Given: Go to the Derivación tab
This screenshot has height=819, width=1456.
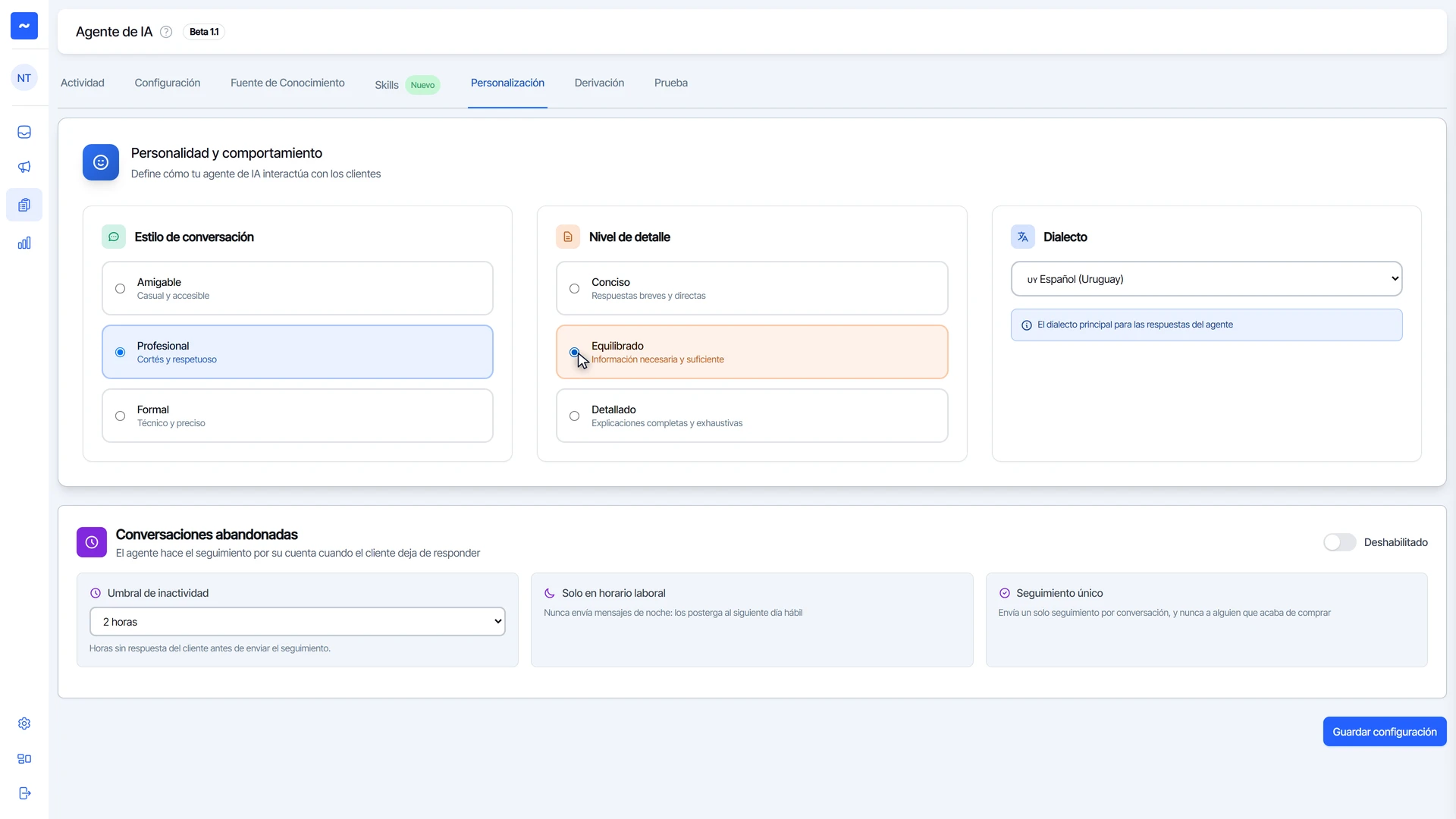Looking at the screenshot, I should [x=599, y=83].
